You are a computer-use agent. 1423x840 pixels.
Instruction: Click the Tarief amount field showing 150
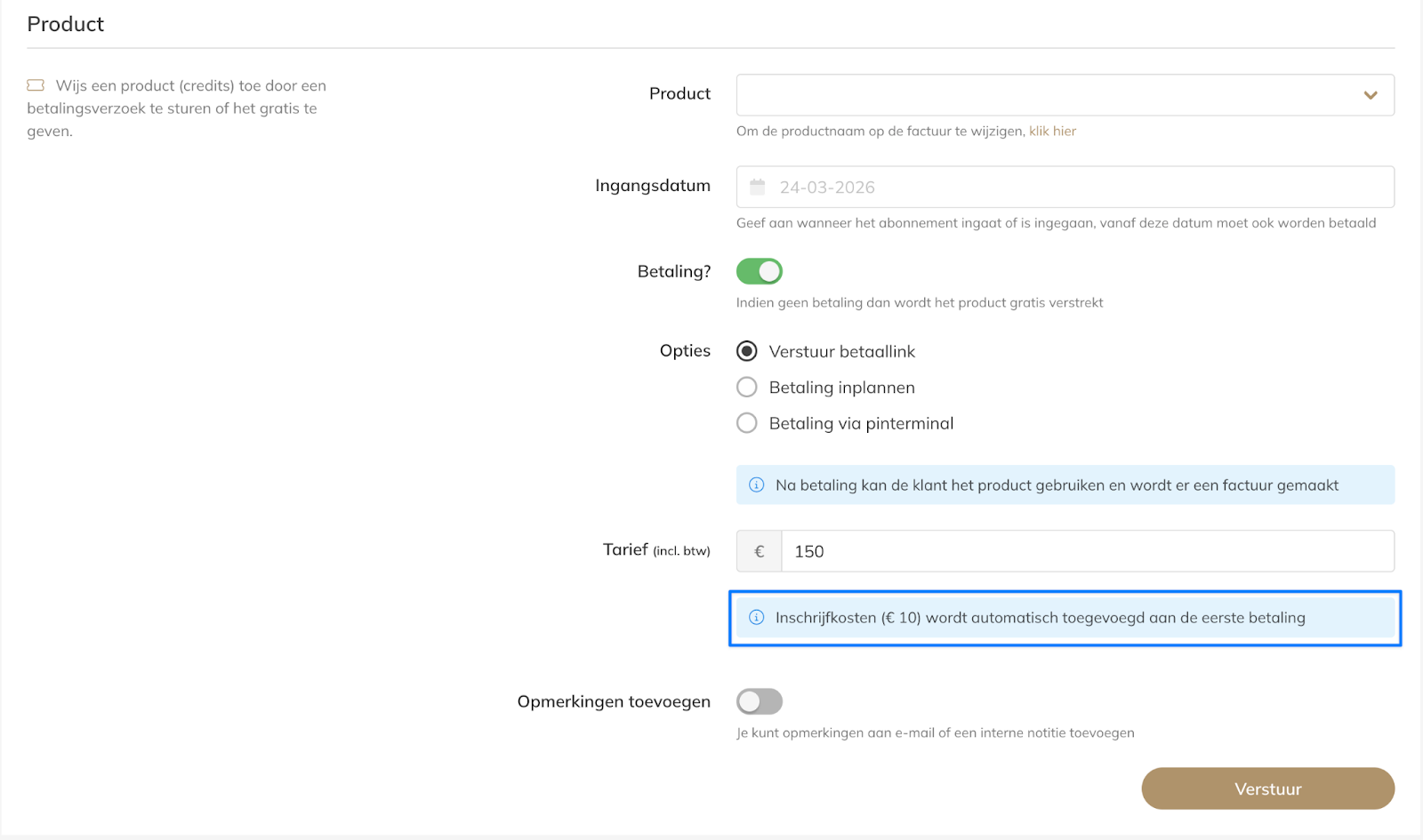1085,551
